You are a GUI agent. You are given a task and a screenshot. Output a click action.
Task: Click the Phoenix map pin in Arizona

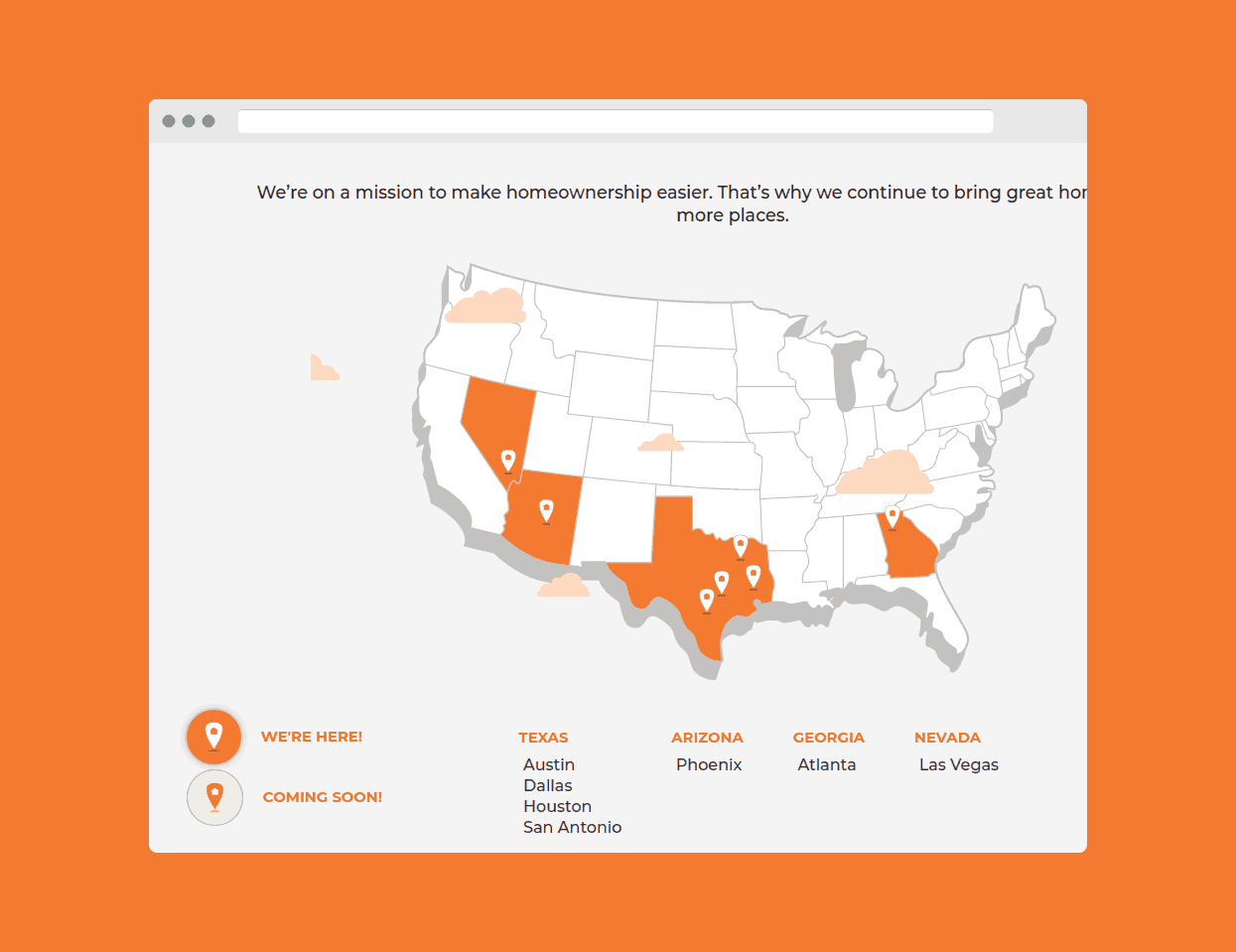pyautogui.click(x=546, y=511)
